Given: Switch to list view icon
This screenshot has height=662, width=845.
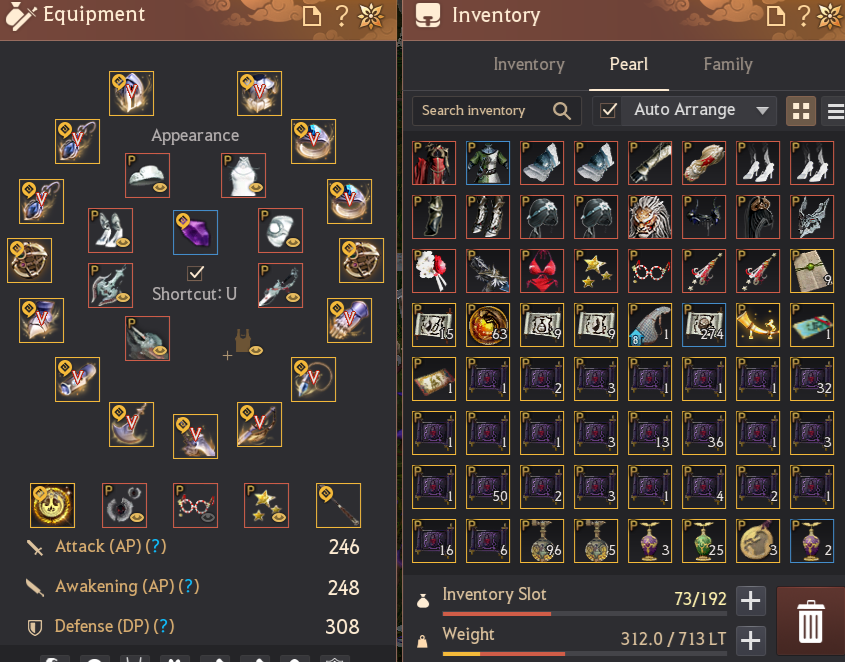Looking at the screenshot, I should (834, 111).
